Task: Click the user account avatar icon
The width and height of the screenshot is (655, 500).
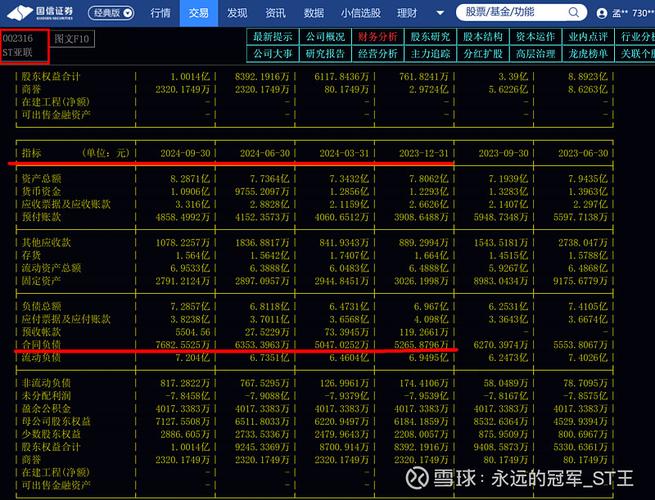Action: pyautogui.click(x=602, y=14)
